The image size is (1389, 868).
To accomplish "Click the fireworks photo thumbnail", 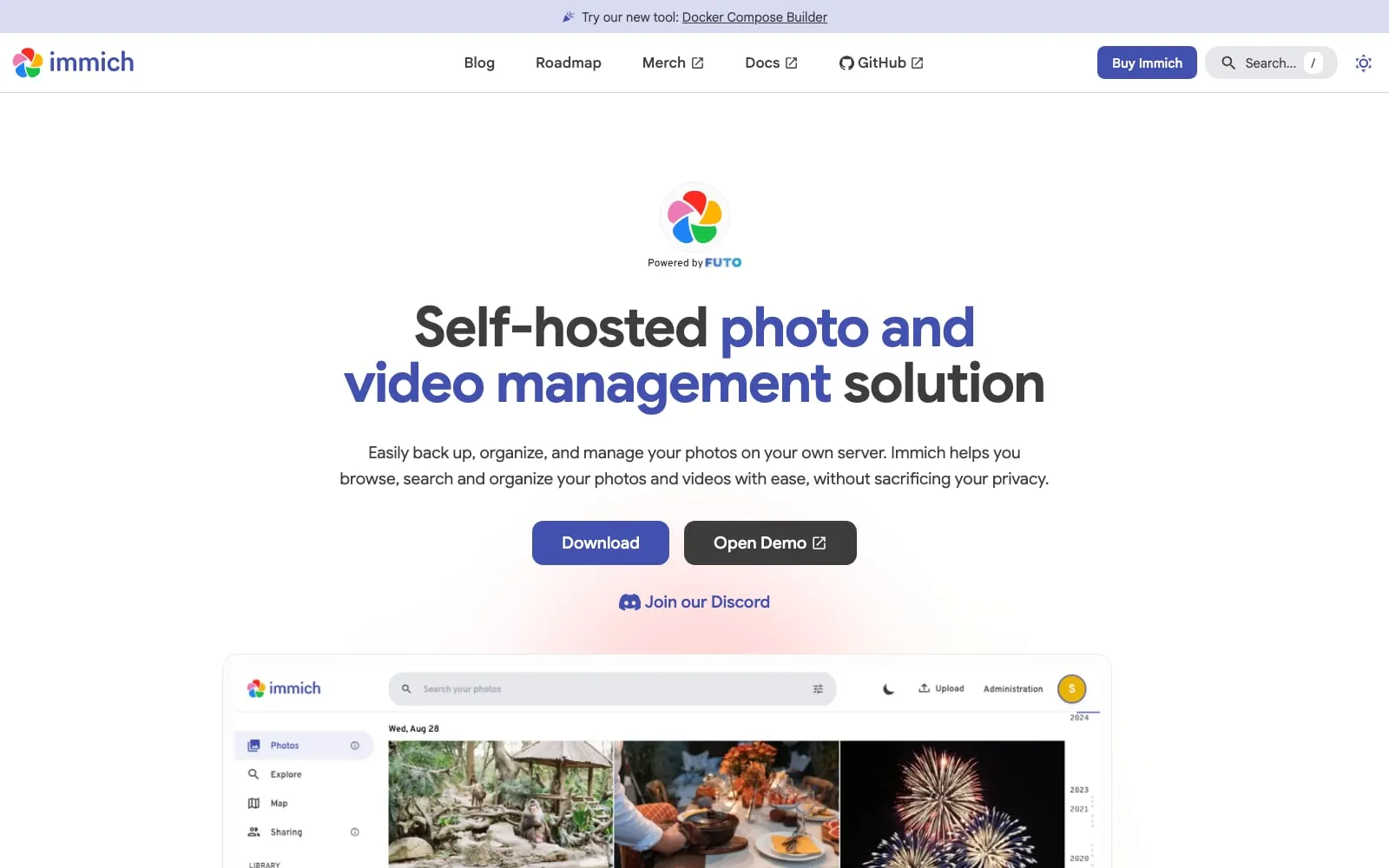I will click(952, 804).
